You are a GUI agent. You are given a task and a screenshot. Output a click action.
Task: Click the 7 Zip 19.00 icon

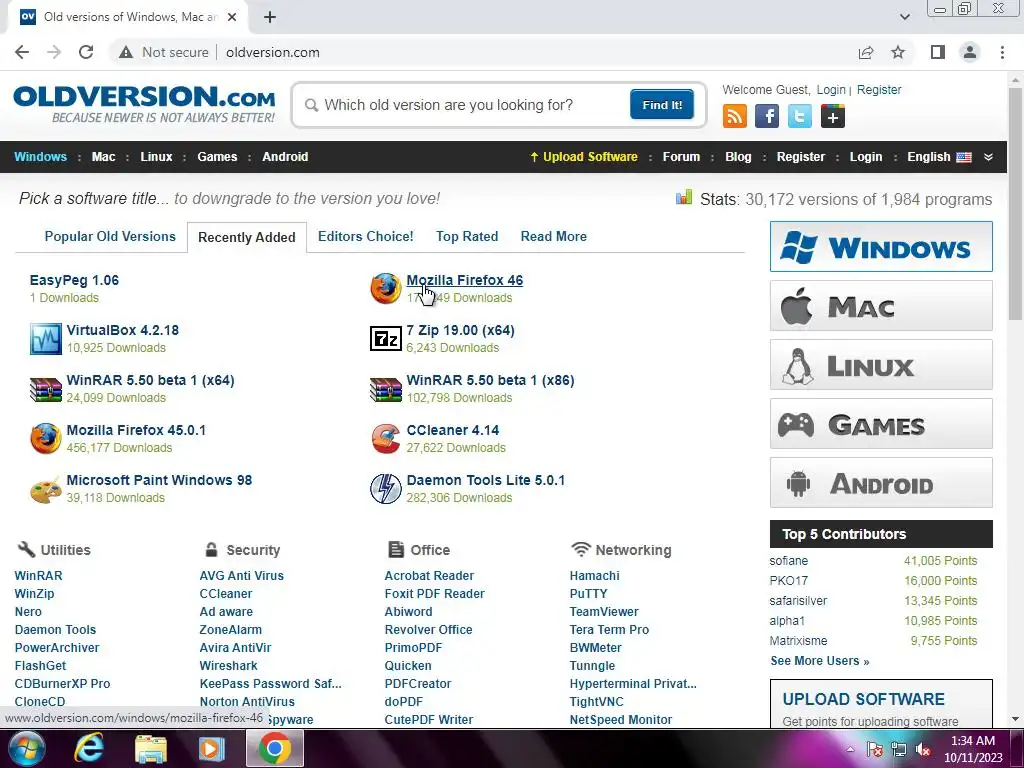[x=386, y=339]
